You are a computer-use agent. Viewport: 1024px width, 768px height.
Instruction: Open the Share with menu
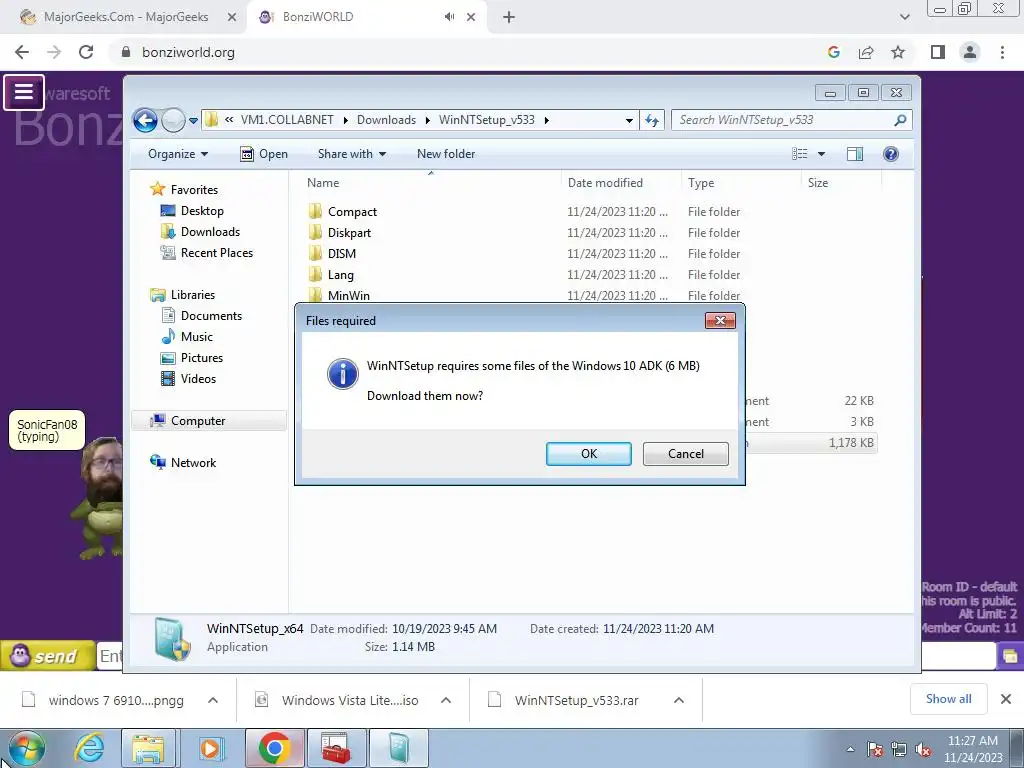351,154
